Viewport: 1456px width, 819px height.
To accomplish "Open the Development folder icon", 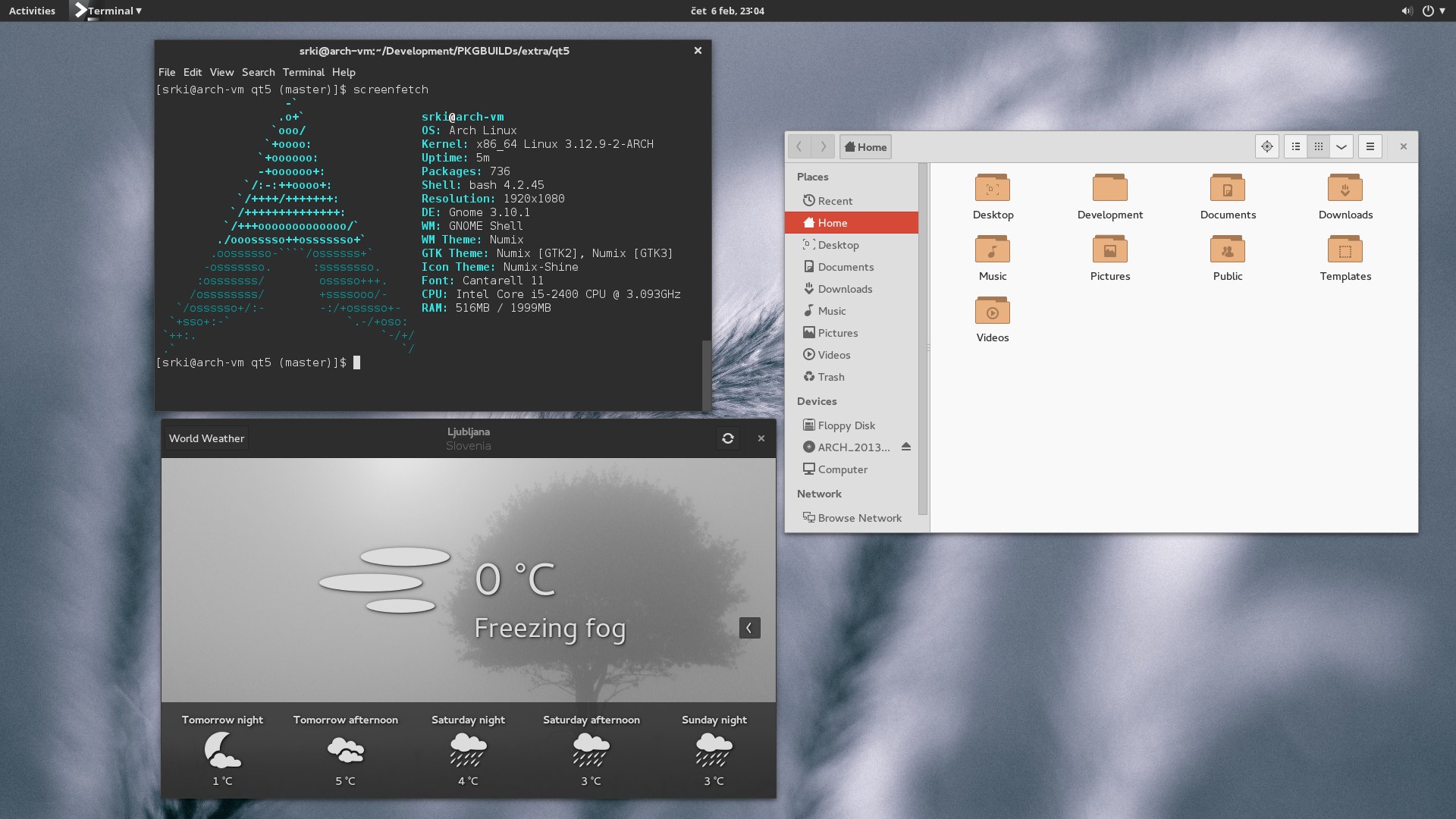I will 1109,188.
